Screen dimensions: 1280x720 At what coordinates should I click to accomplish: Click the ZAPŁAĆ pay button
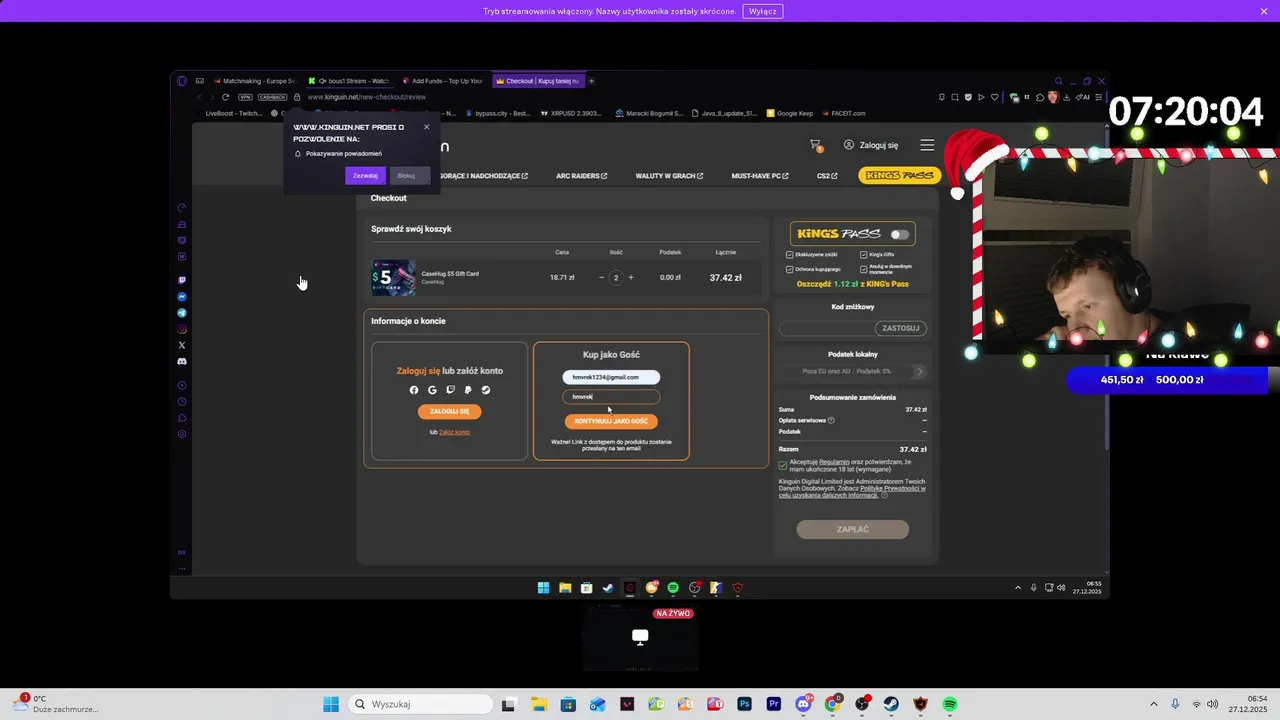(x=853, y=529)
